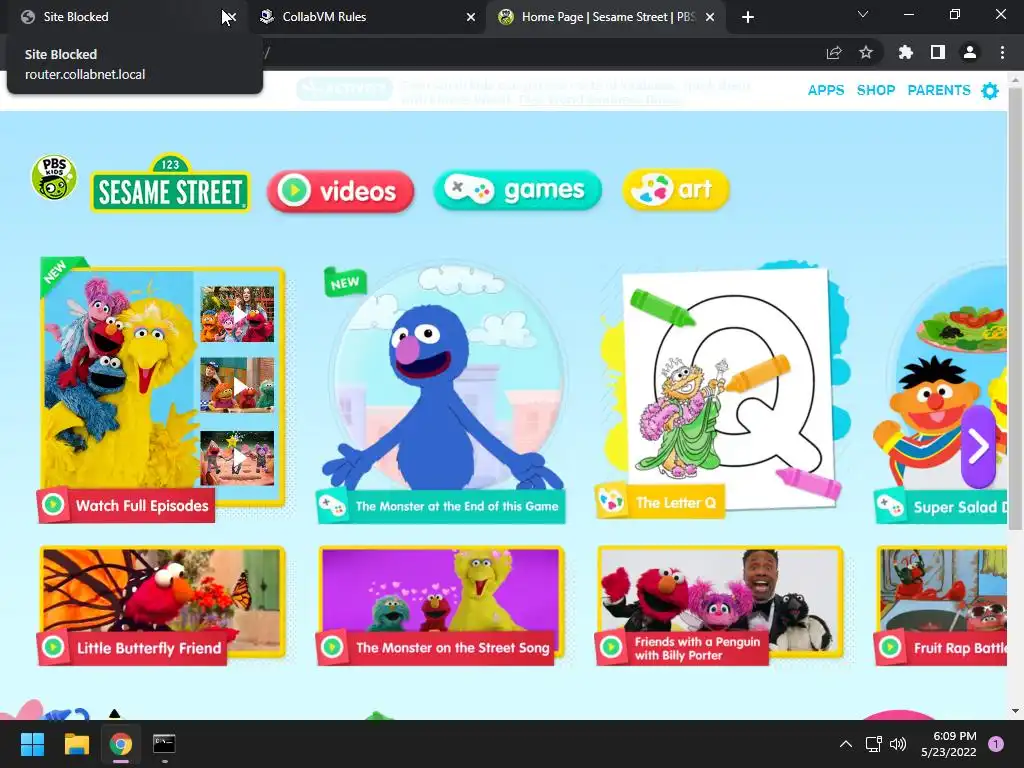Click the scrollbar down arrow

click(1015, 711)
